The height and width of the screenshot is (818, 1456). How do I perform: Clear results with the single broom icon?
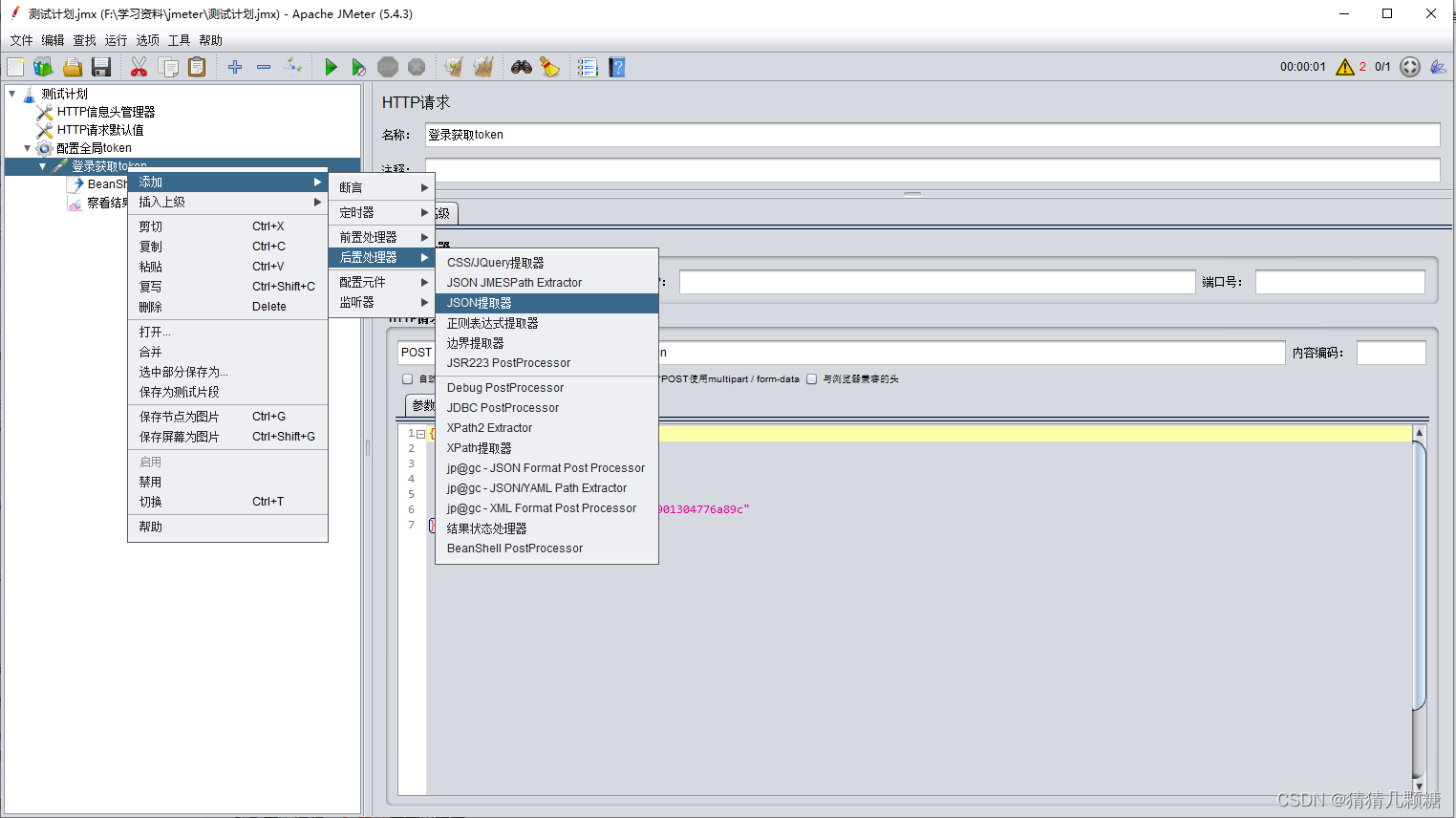tap(454, 67)
